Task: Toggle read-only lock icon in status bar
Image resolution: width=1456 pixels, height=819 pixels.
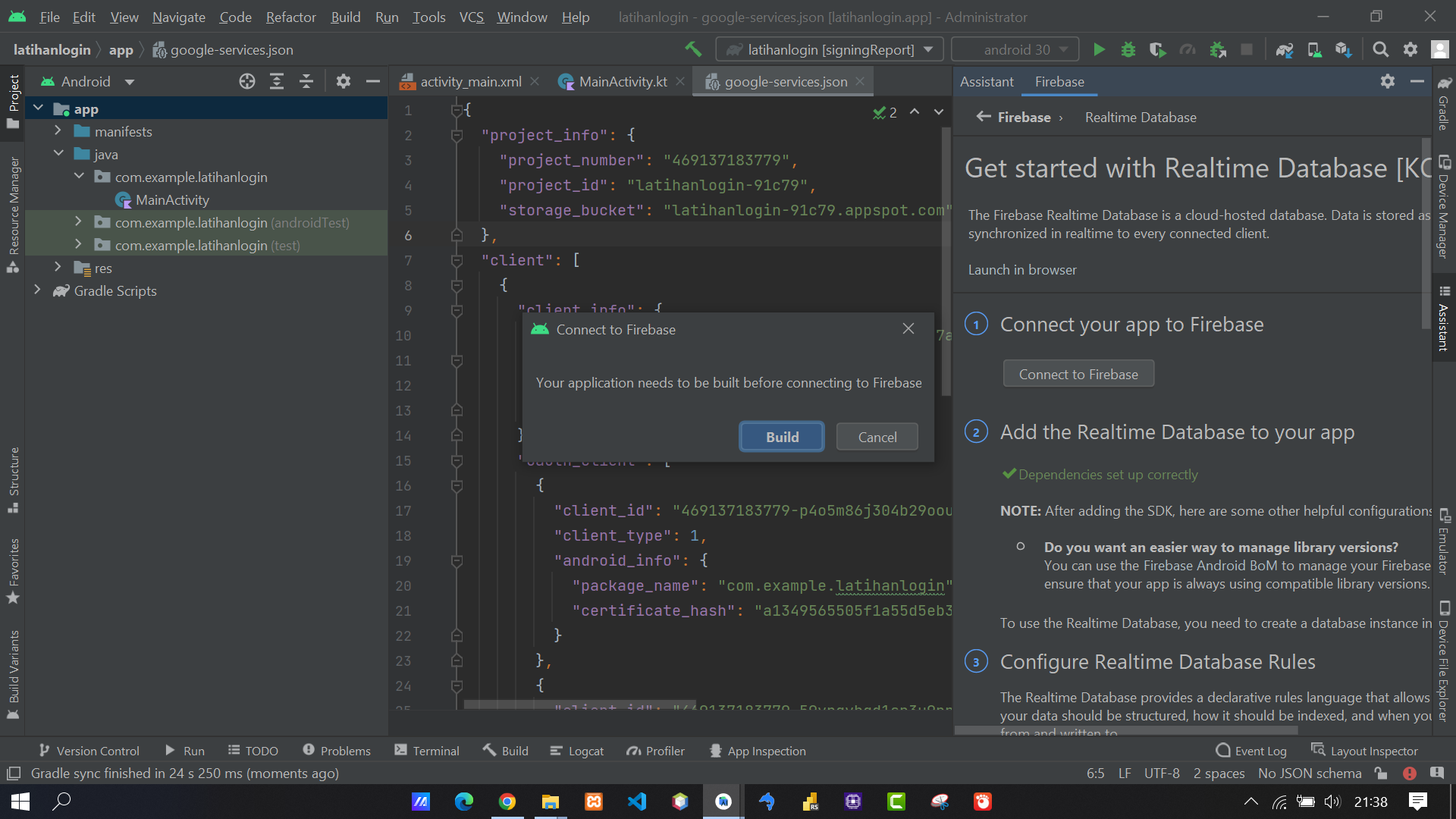Action: point(1381,773)
